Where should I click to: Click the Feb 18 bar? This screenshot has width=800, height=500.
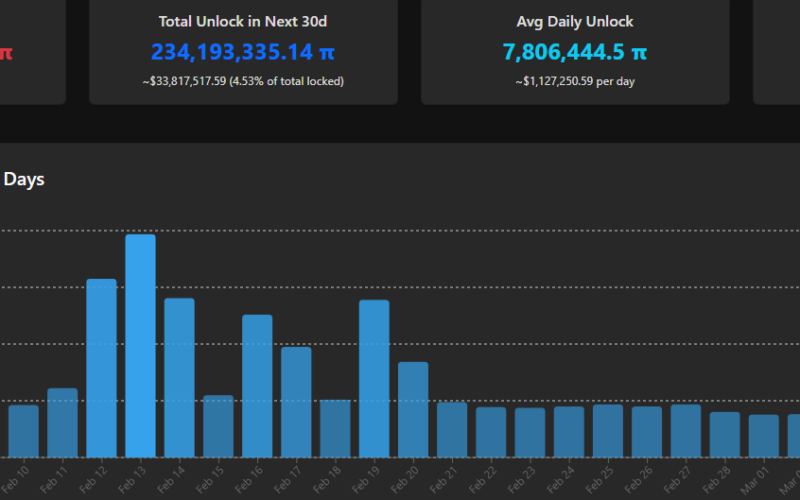[335, 428]
